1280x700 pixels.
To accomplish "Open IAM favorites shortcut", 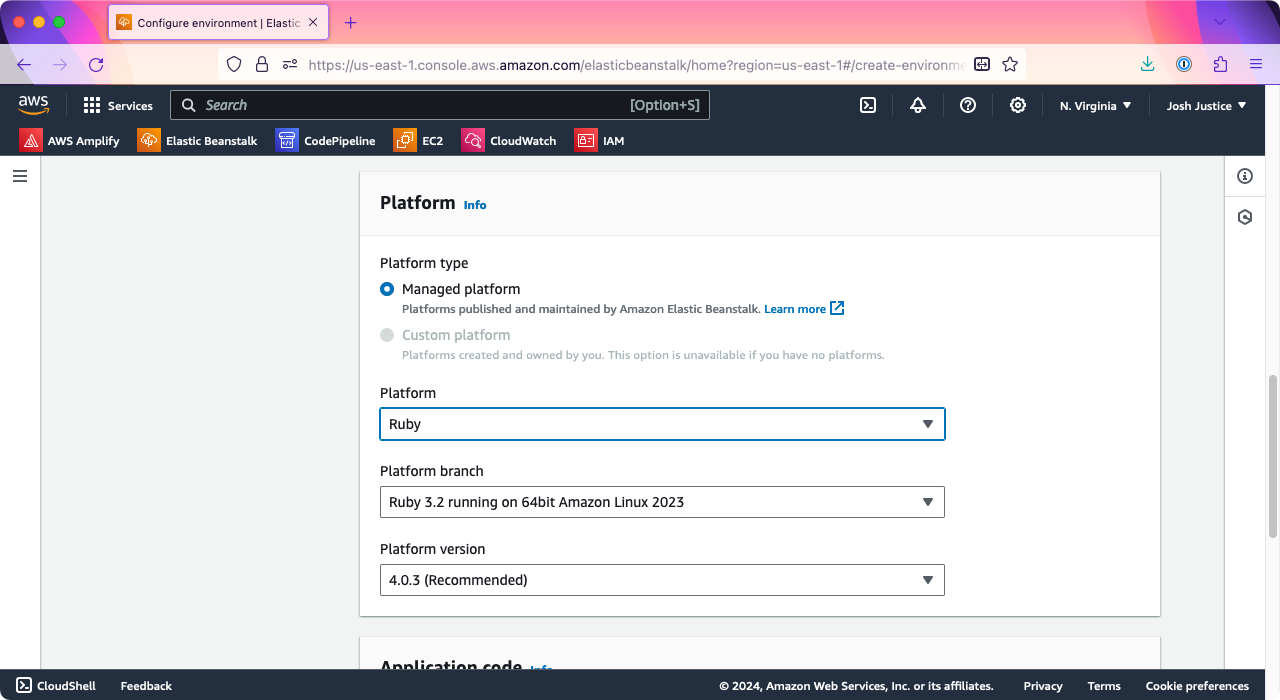I will coord(599,141).
